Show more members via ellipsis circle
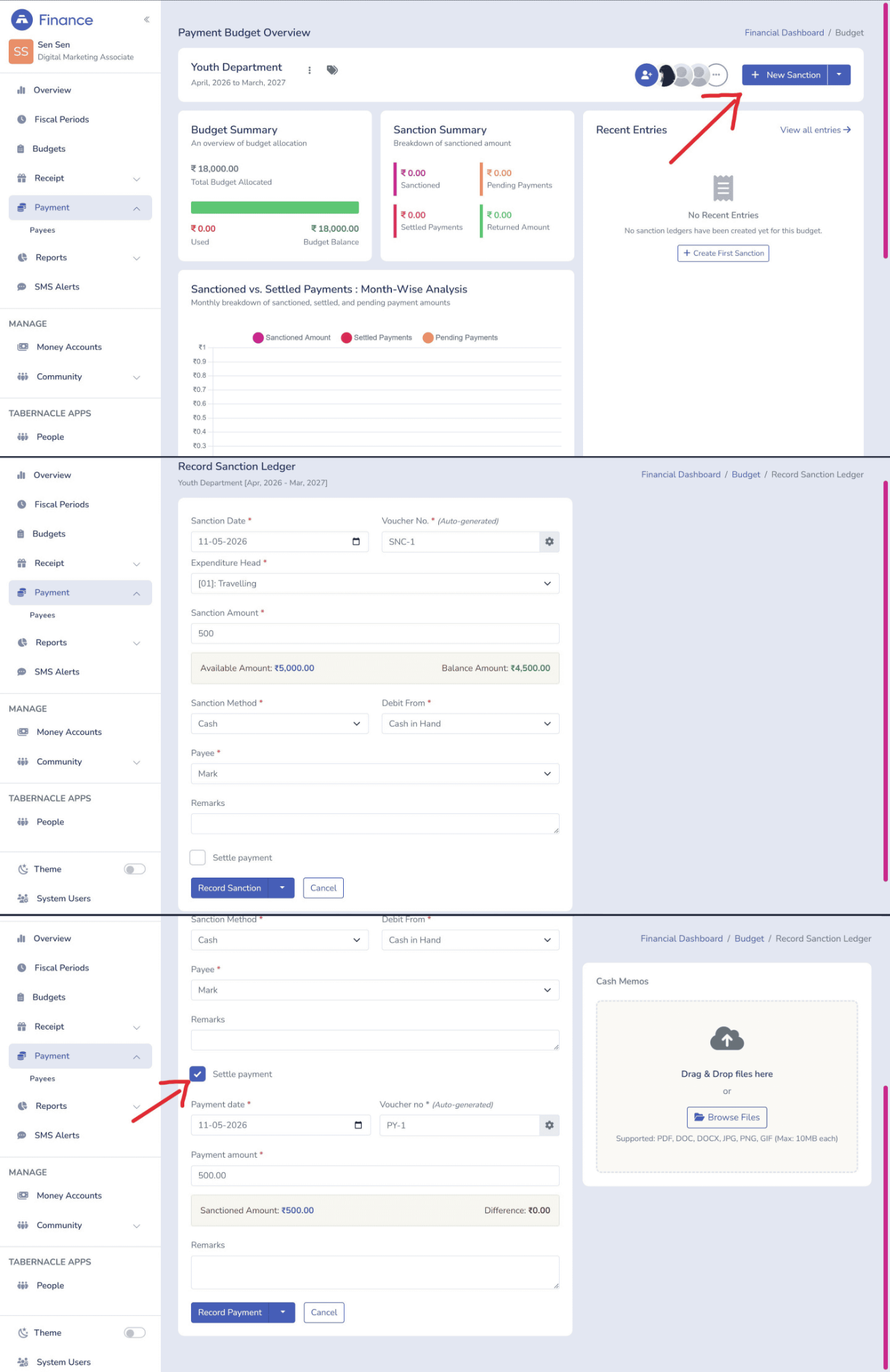This screenshot has width=890, height=1372. (x=716, y=75)
